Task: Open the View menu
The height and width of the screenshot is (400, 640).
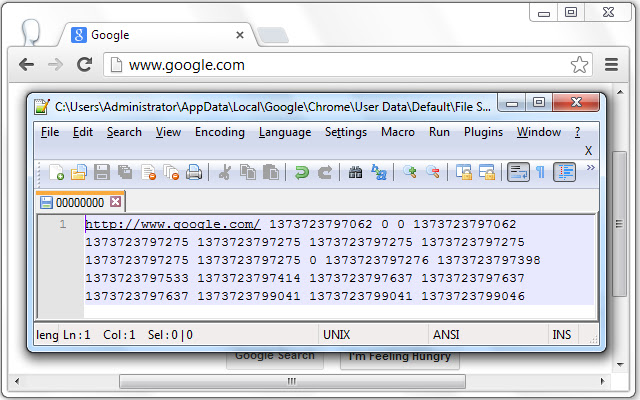Action: (168, 132)
